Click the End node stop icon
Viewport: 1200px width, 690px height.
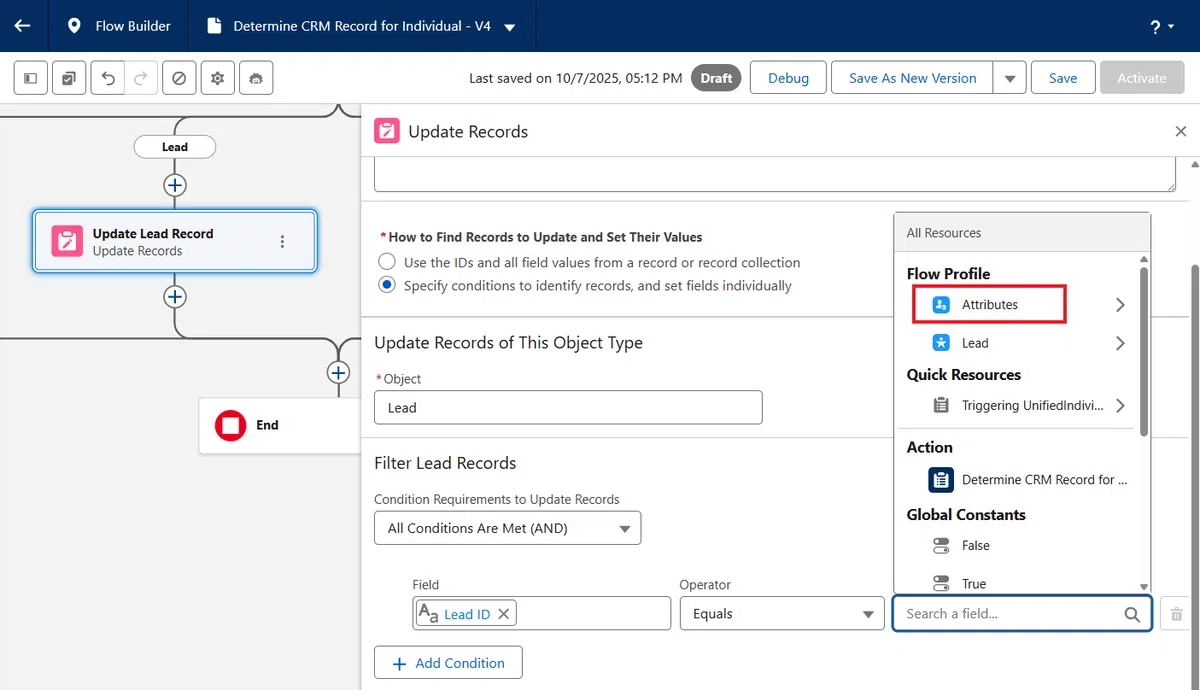click(x=231, y=425)
